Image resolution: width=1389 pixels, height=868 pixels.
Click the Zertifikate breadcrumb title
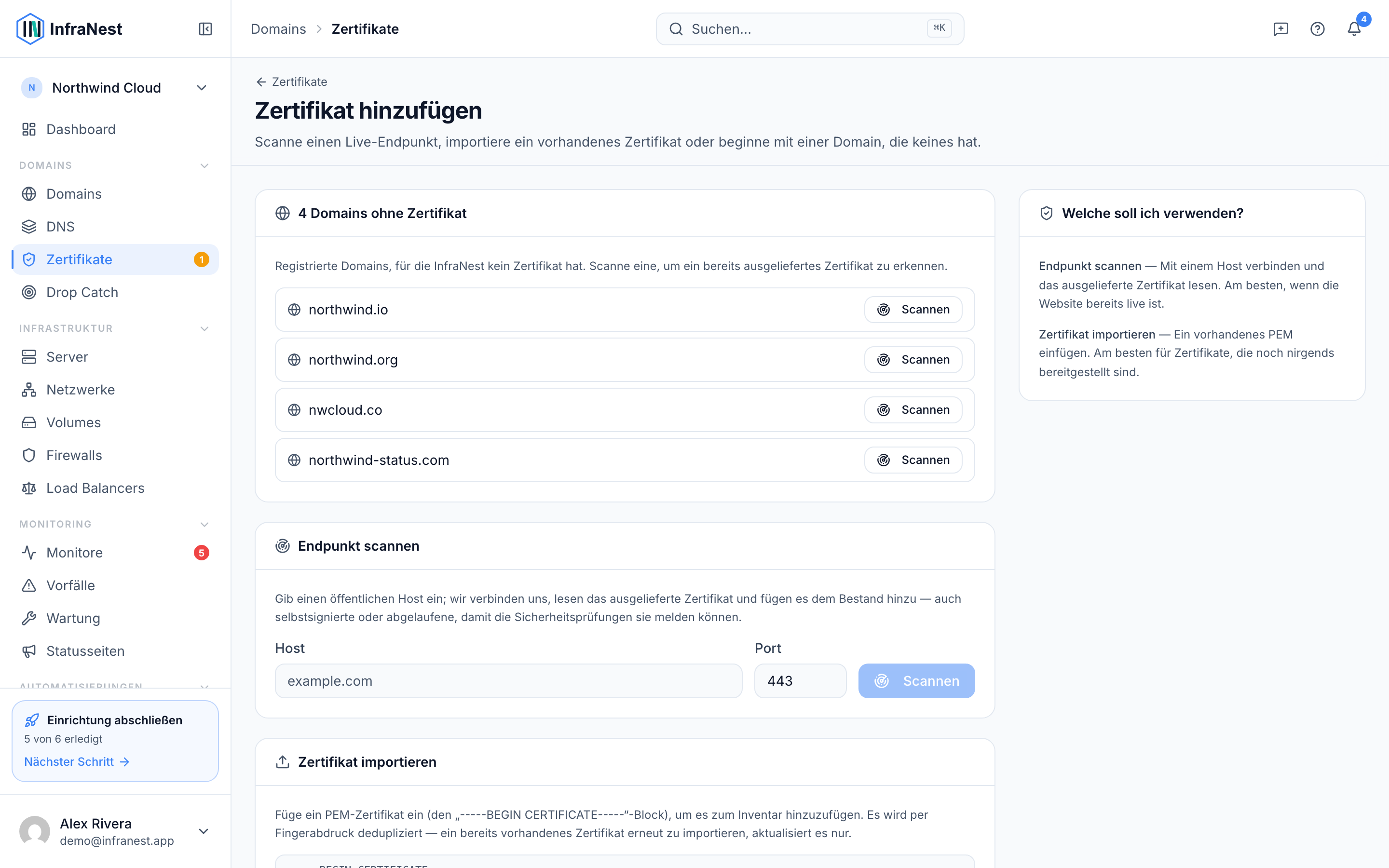coord(365,29)
